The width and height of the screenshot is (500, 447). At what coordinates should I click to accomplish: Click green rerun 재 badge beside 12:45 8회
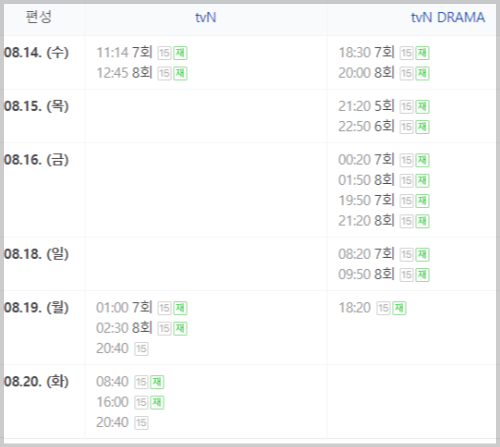tap(180, 73)
